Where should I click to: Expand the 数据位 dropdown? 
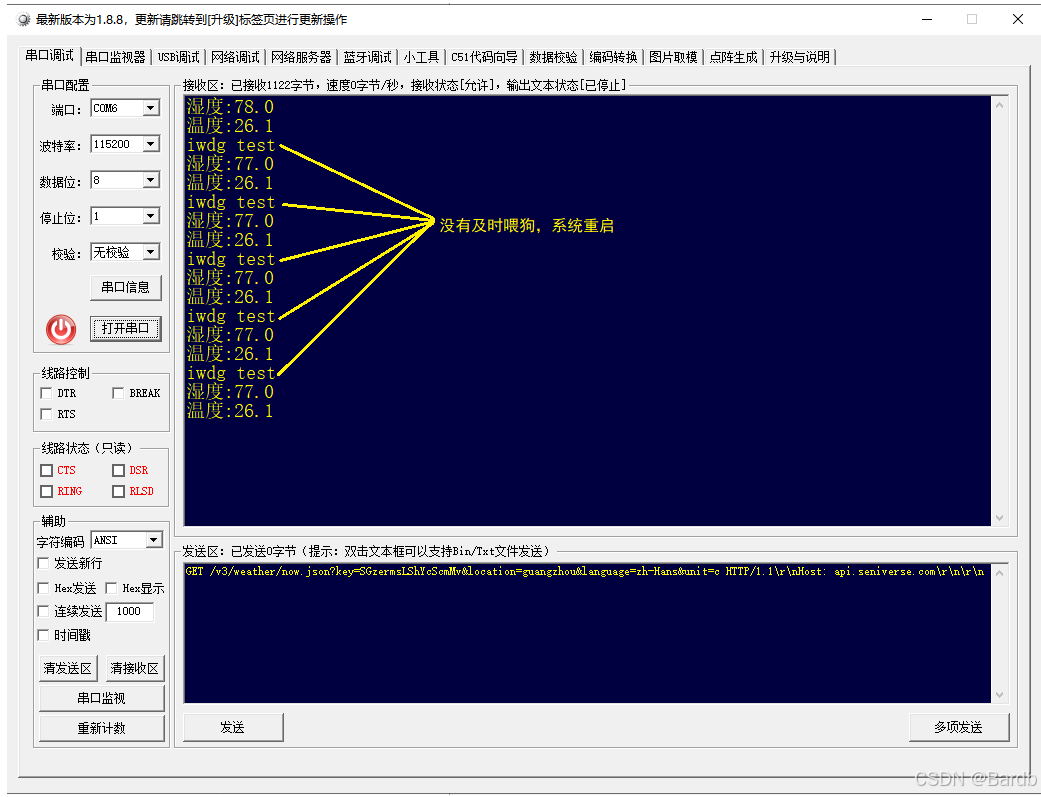tap(151, 180)
